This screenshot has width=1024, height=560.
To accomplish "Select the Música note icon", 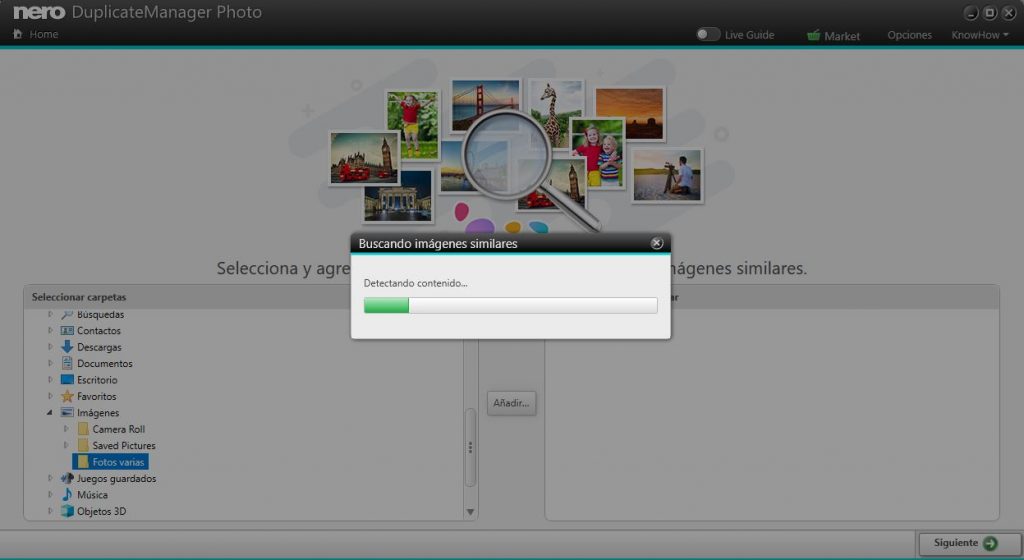I will 67,494.
